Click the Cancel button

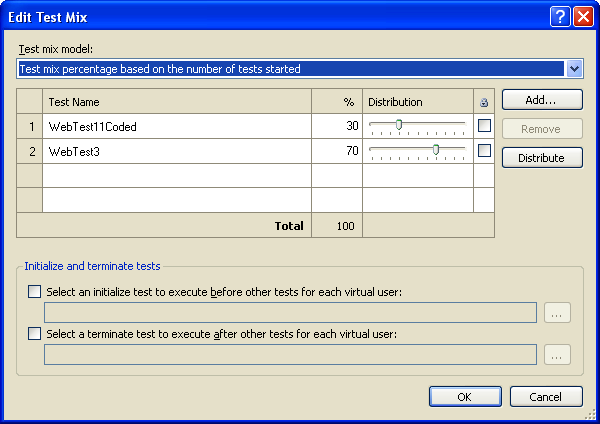point(546,397)
